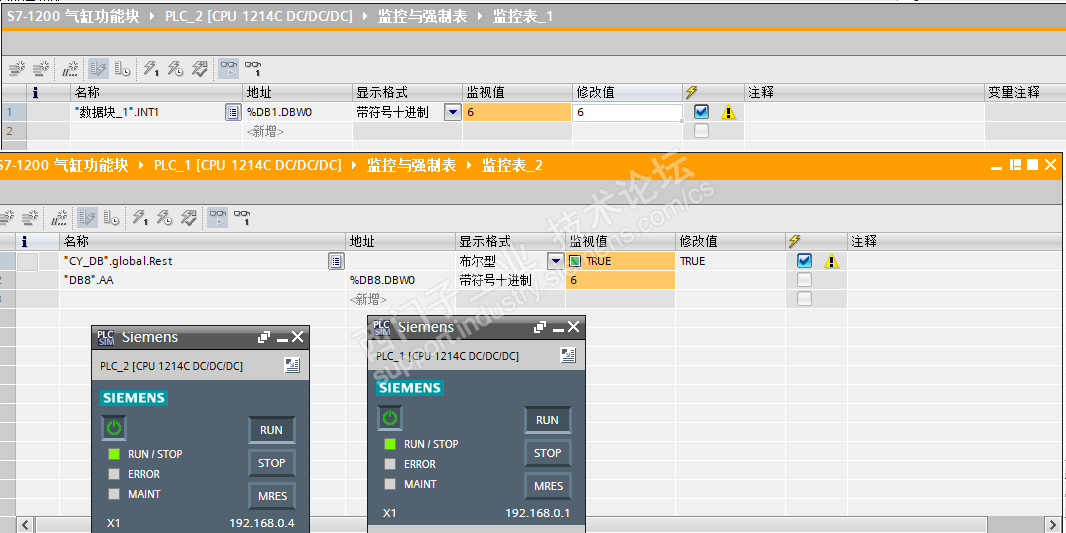Click modify value field 6 in 监控表_1
Viewport: 1066px width, 533px height.
click(627, 113)
